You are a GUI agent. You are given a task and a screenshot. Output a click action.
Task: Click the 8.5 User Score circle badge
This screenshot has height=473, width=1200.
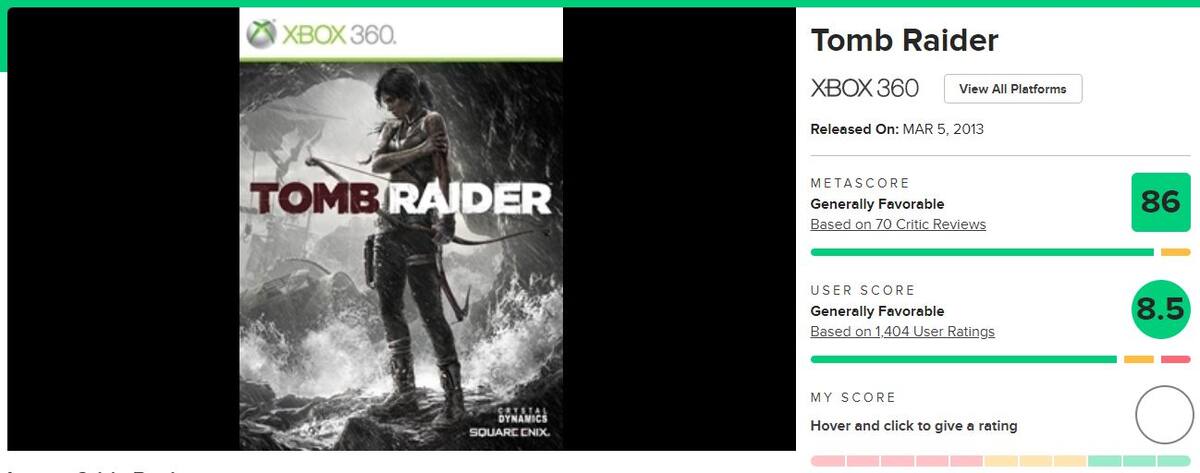pos(1160,309)
